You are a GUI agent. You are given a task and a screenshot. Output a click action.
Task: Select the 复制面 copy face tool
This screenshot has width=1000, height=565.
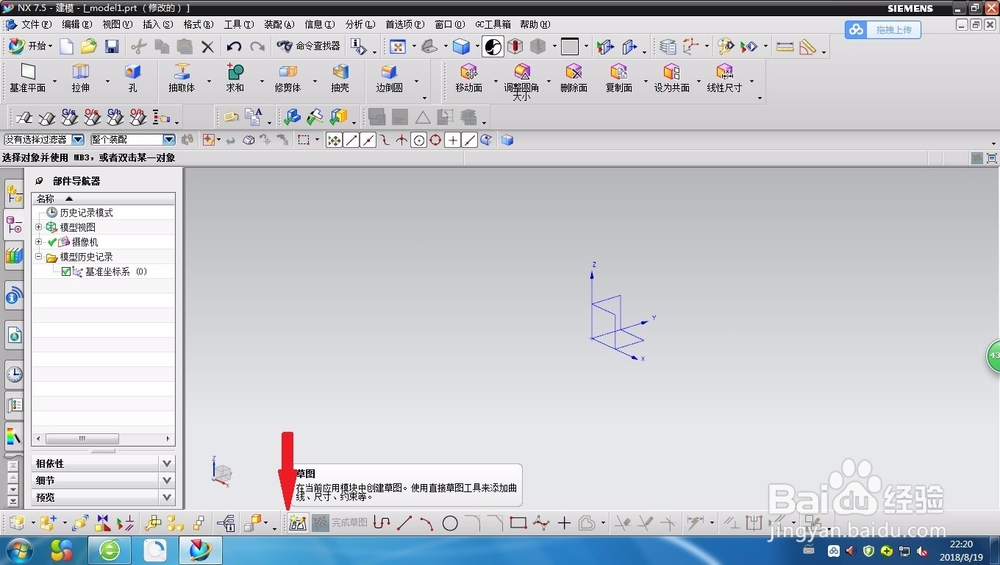619,78
